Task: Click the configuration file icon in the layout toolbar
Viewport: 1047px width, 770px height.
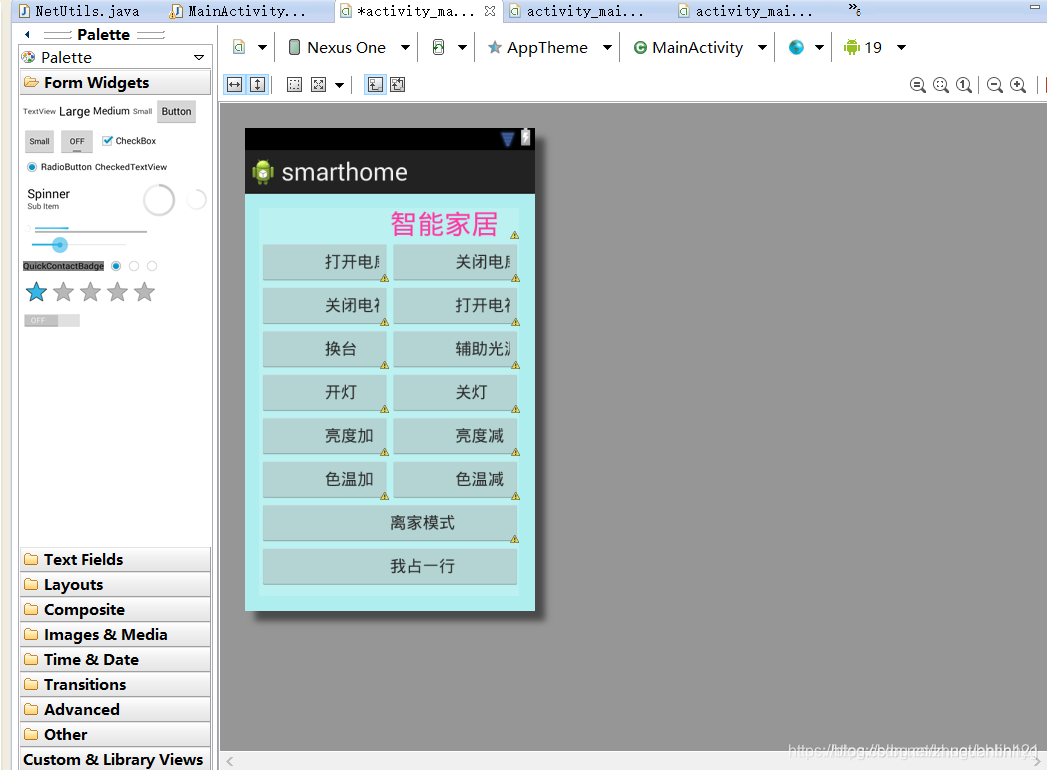Action: click(239, 47)
